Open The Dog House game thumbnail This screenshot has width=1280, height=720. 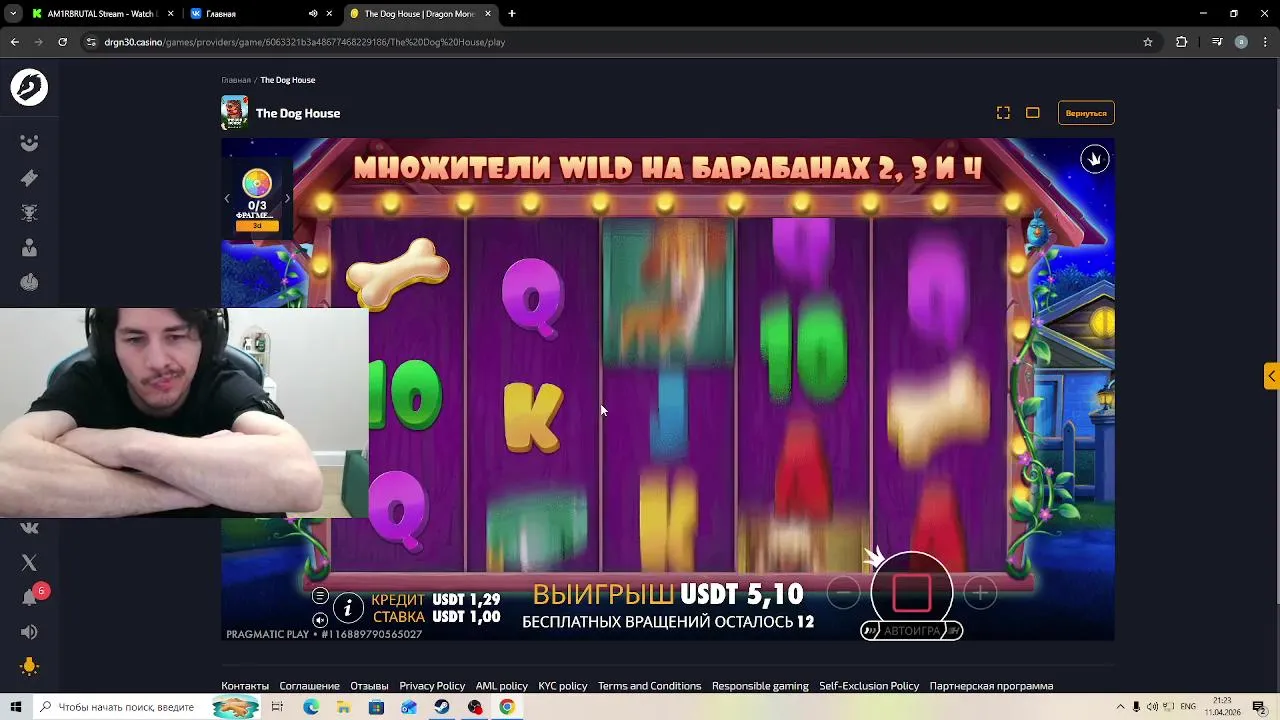[x=235, y=113]
